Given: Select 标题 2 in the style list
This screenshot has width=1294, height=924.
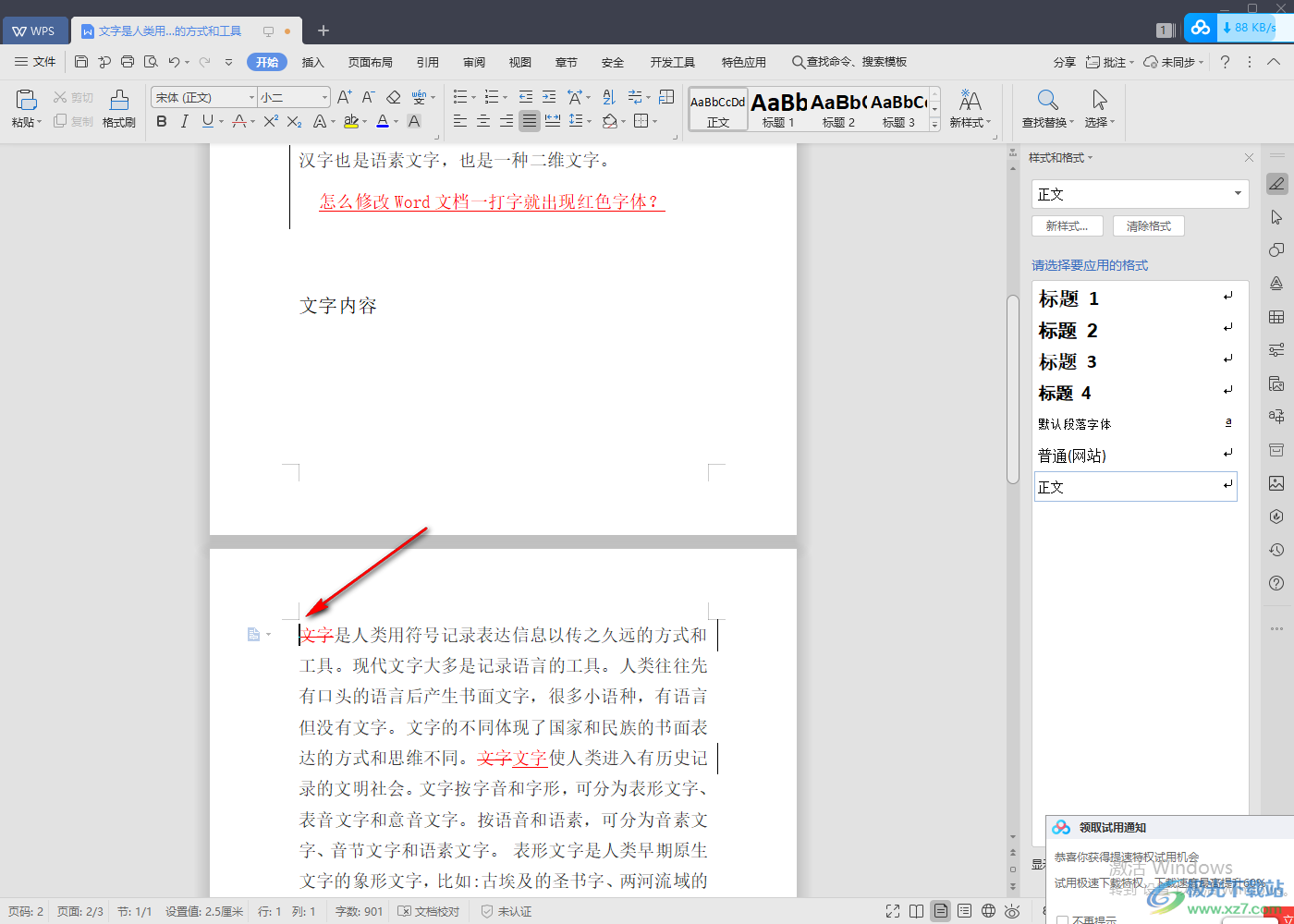Looking at the screenshot, I should click(x=1136, y=330).
